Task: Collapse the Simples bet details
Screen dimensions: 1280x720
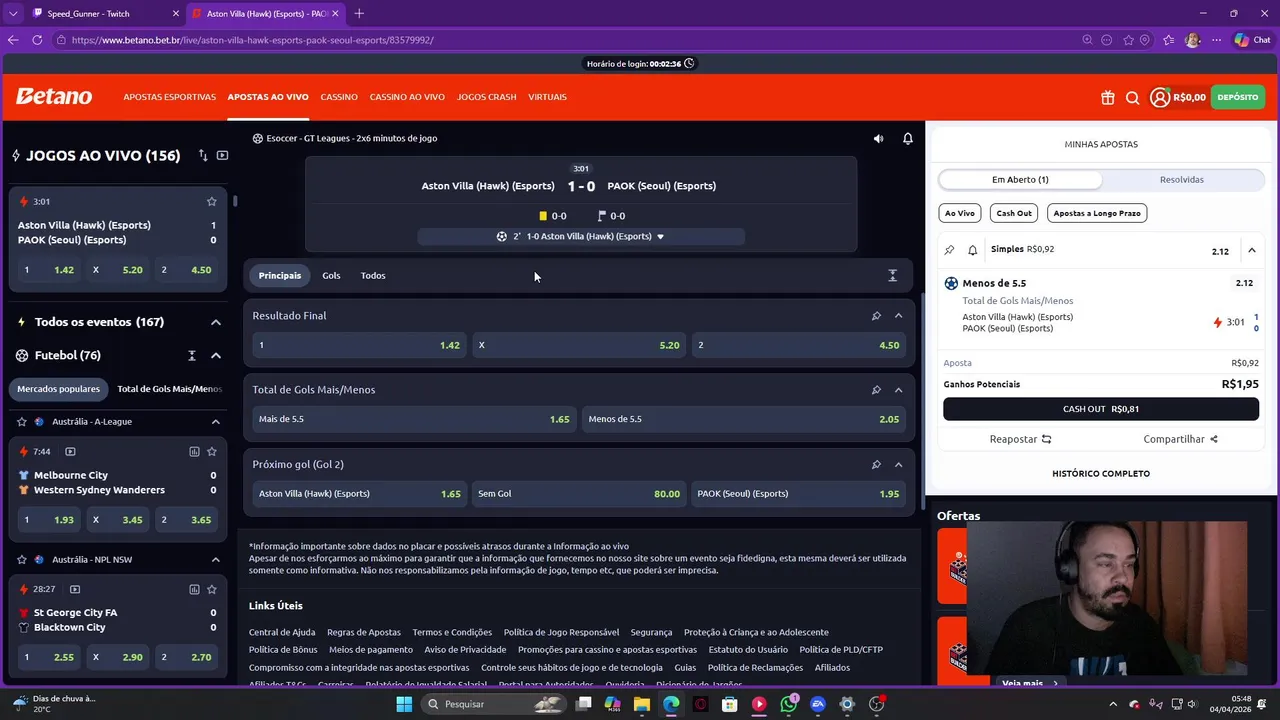Action: click(x=1252, y=250)
